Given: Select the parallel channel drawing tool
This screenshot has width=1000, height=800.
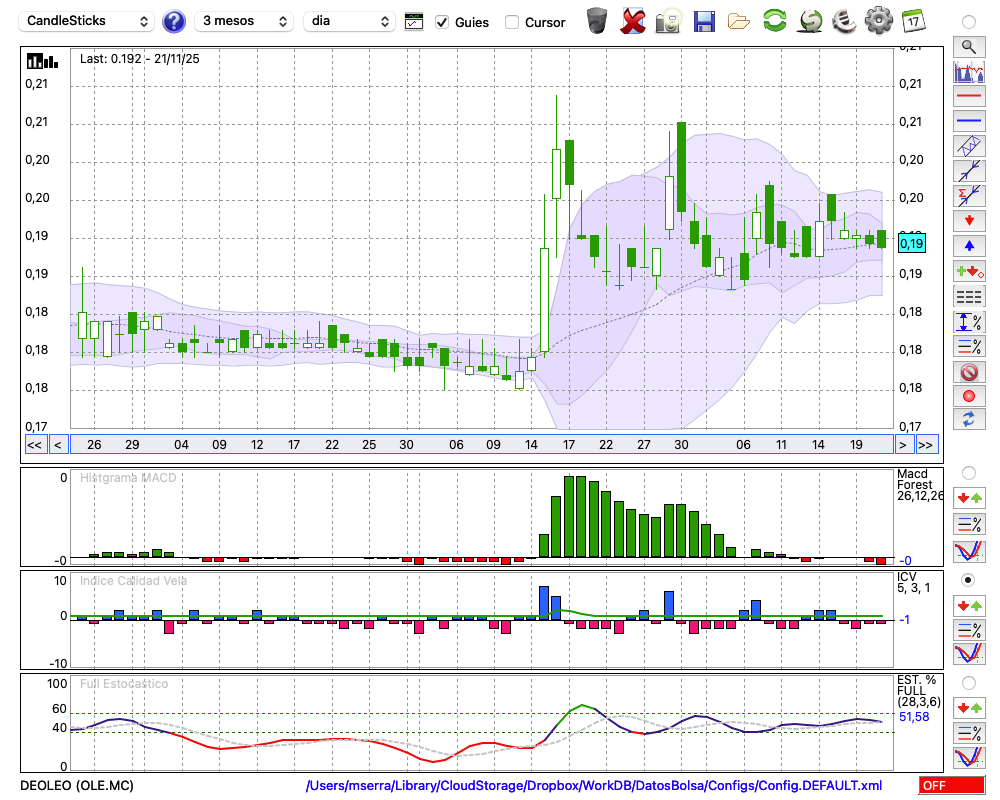Looking at the screenshot, I should (x=968, y=146).
